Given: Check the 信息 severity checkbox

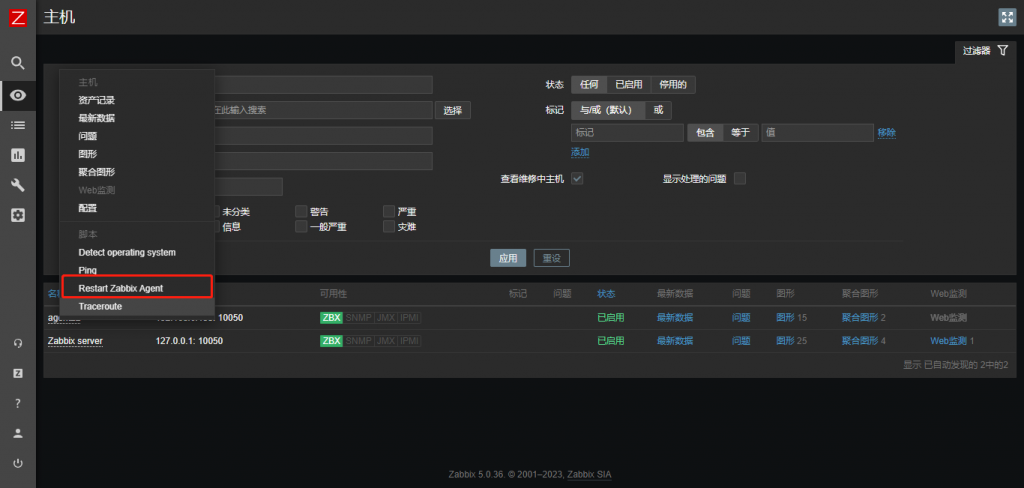Looking at the screenshot, I should 216,227.
